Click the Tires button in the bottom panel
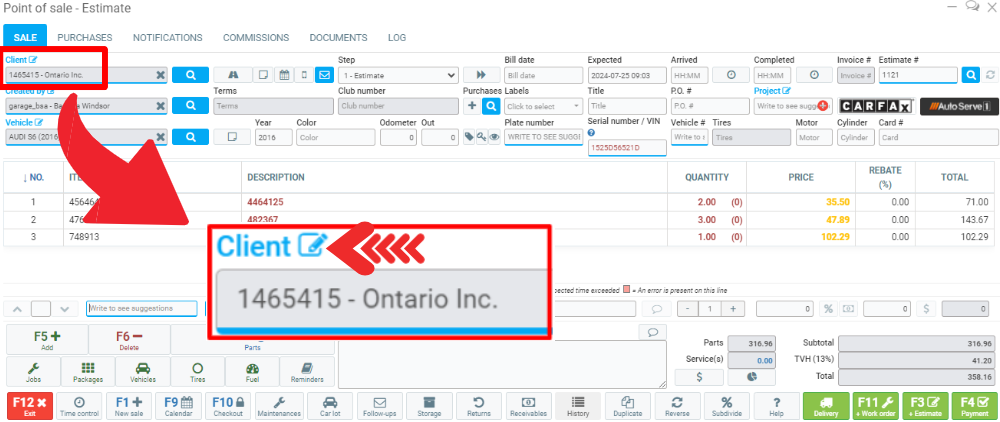The image size is (1000, 422). (x=198, y=372)
